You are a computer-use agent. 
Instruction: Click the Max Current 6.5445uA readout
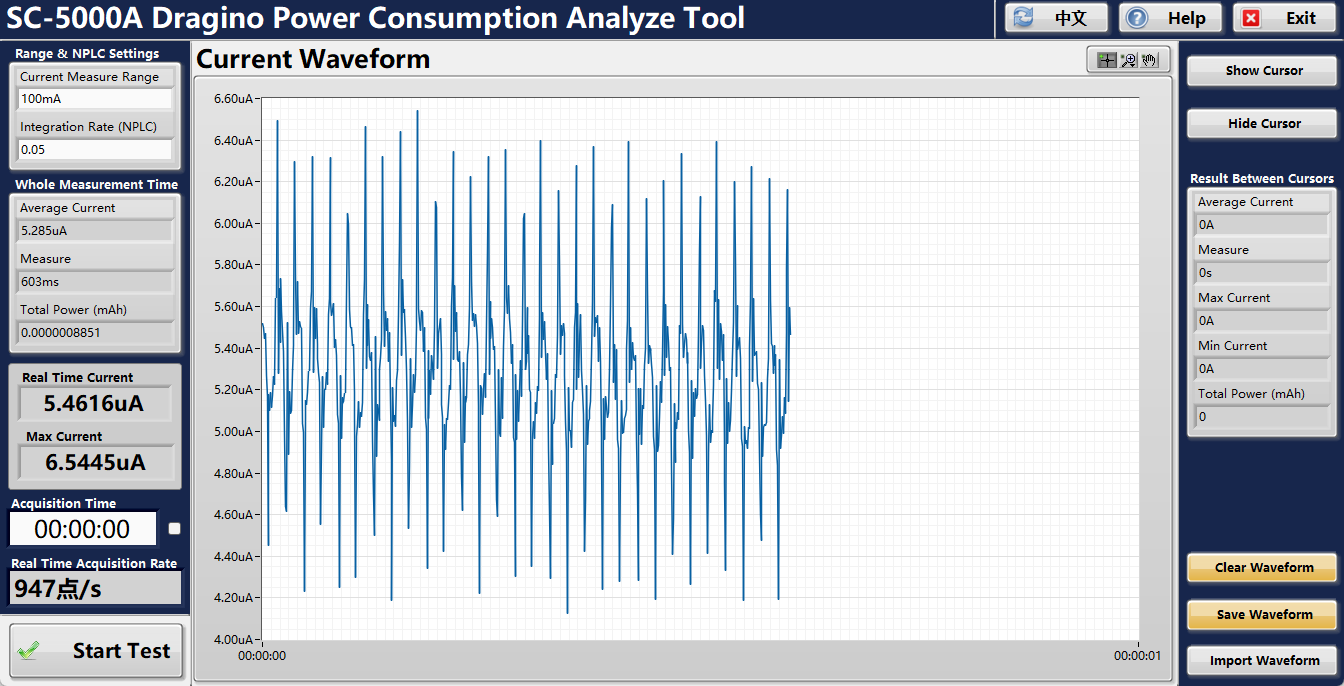[x=95, y=463]
